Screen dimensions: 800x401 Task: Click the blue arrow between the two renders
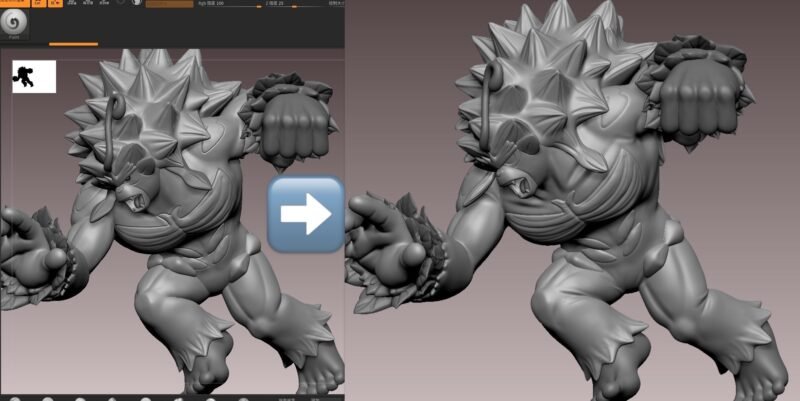tap(305, 212)
